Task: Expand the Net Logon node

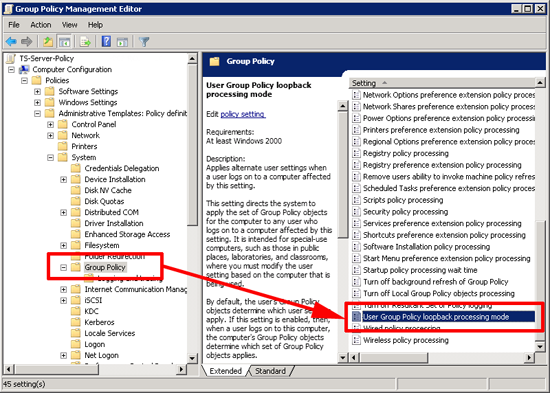Action: click(x=63, y=355)
